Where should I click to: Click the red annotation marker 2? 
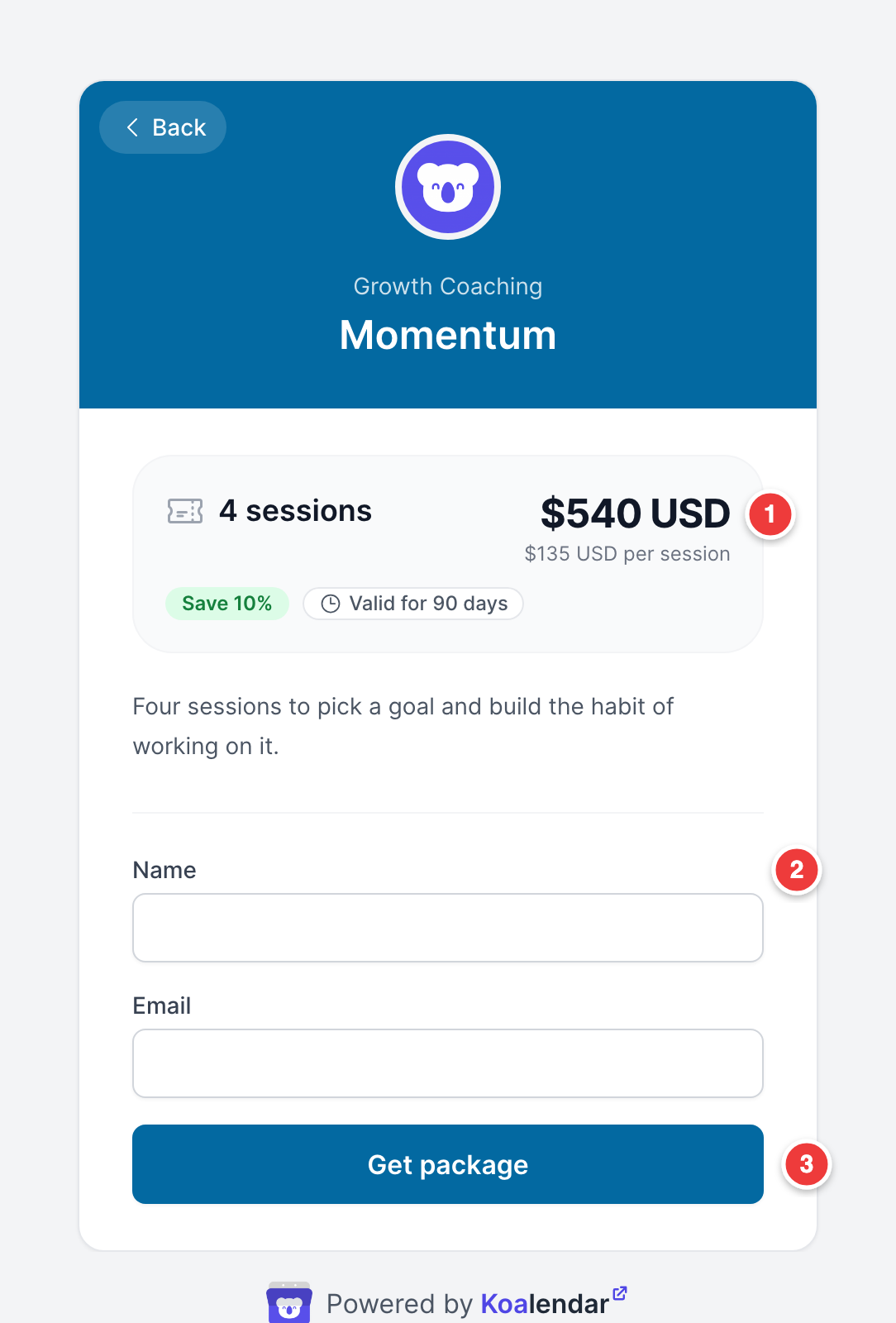[x=797, y=870]
